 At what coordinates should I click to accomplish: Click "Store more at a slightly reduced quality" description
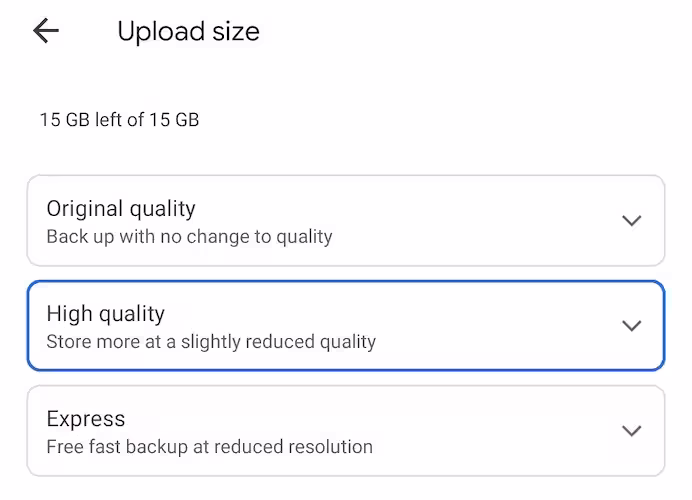click(211, 342)
